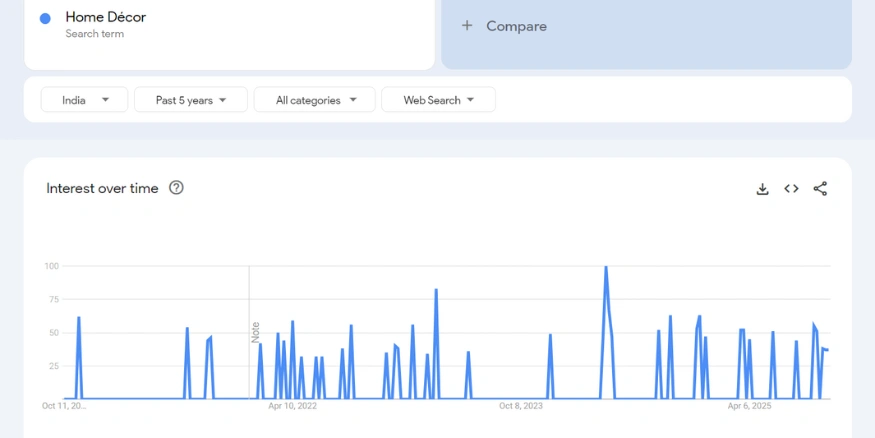Click the Oct 8, 2023 axis label
The height and width of the screenshot is (438, 875).
(x=521, y=406)
